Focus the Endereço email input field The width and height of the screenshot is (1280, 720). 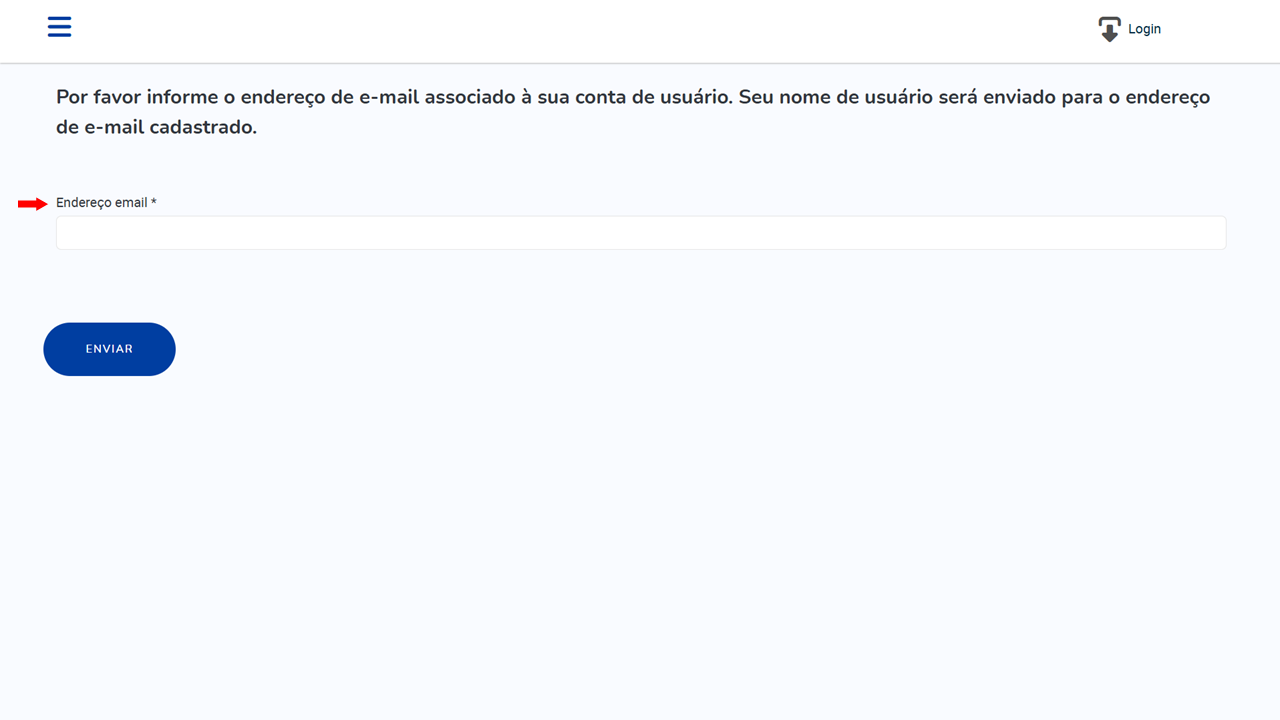coord(641,233)
